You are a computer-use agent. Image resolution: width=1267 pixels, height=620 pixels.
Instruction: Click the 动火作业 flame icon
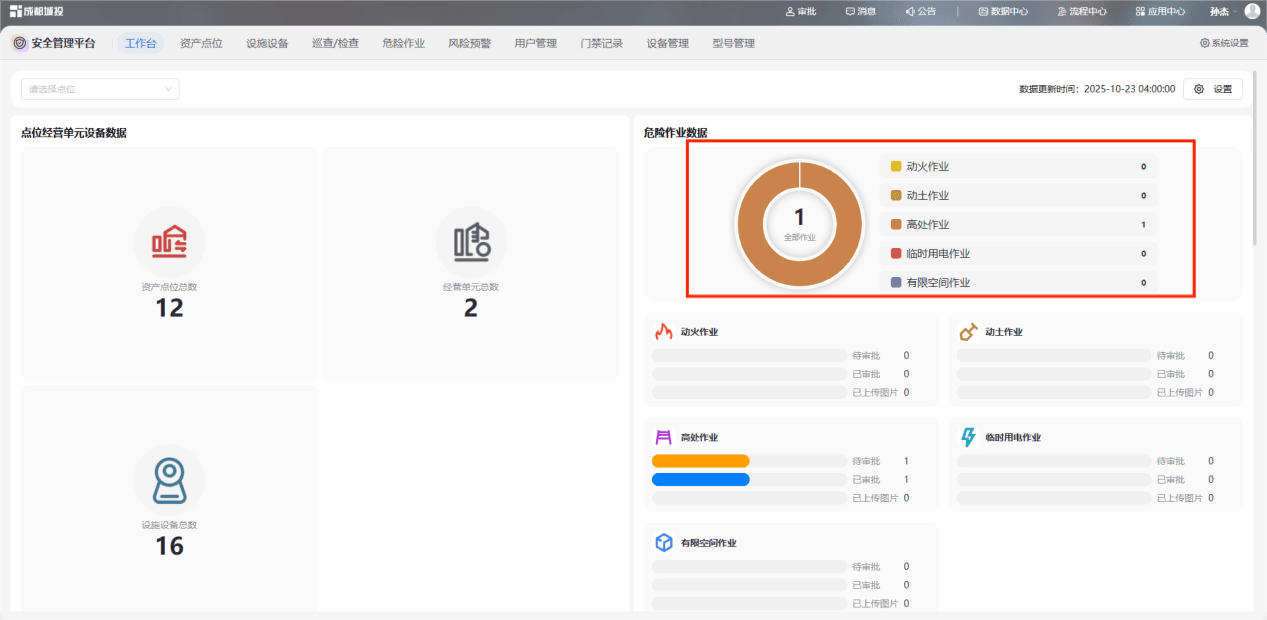click(x=663, y=332)
